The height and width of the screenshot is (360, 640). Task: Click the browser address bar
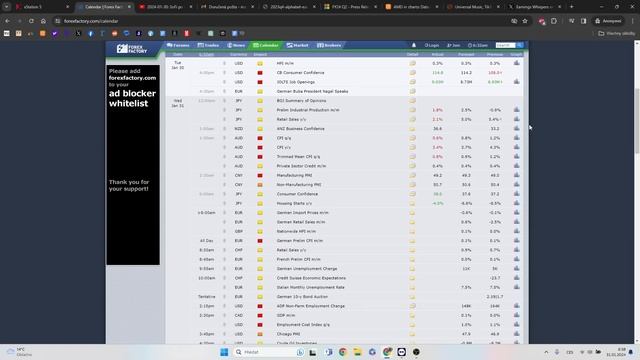tap(282, 21)
